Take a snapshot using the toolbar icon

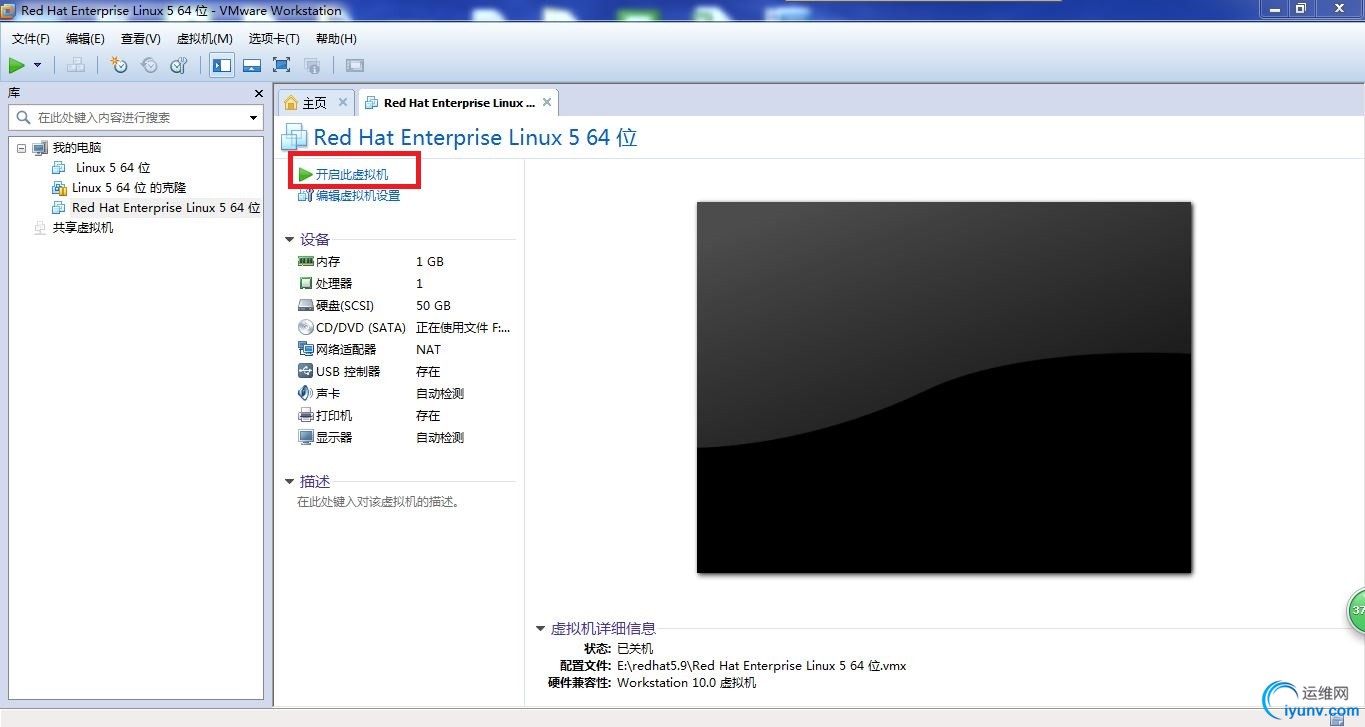tap(119, 66)
